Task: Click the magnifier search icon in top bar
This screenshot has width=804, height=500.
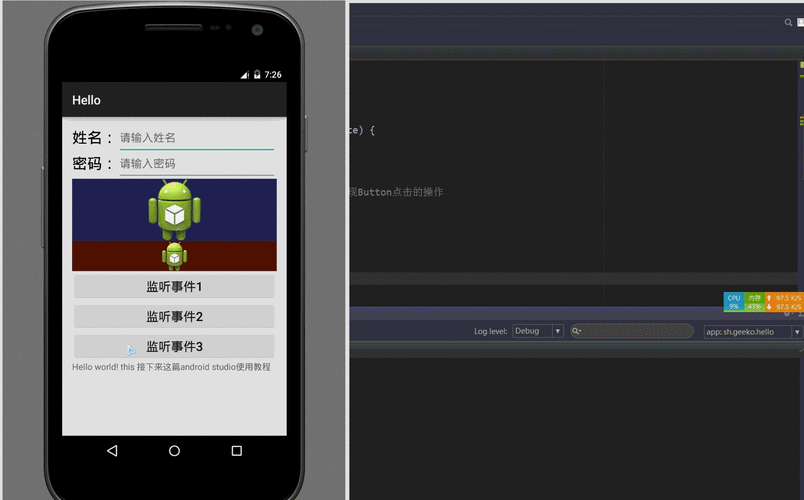Action: (788, 23)
